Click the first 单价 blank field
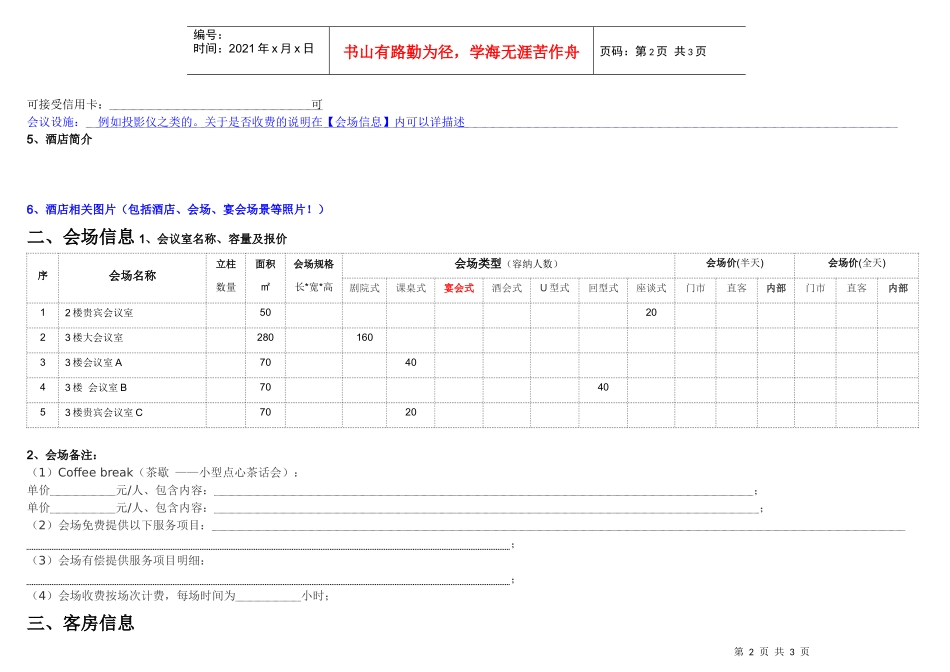Screen dimensions: 950x672 82,490
